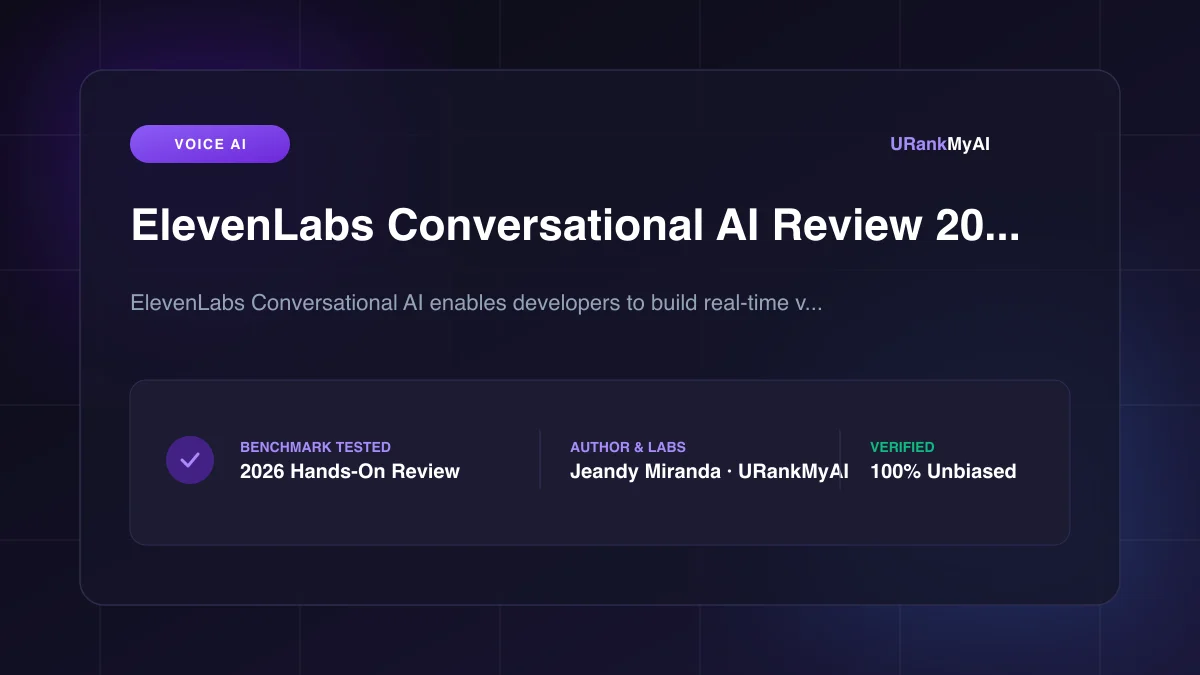Select author name 'Jeandy Miranda · URankMyAI'
The image size is (1200, 675).
click(x=709, y=471)
